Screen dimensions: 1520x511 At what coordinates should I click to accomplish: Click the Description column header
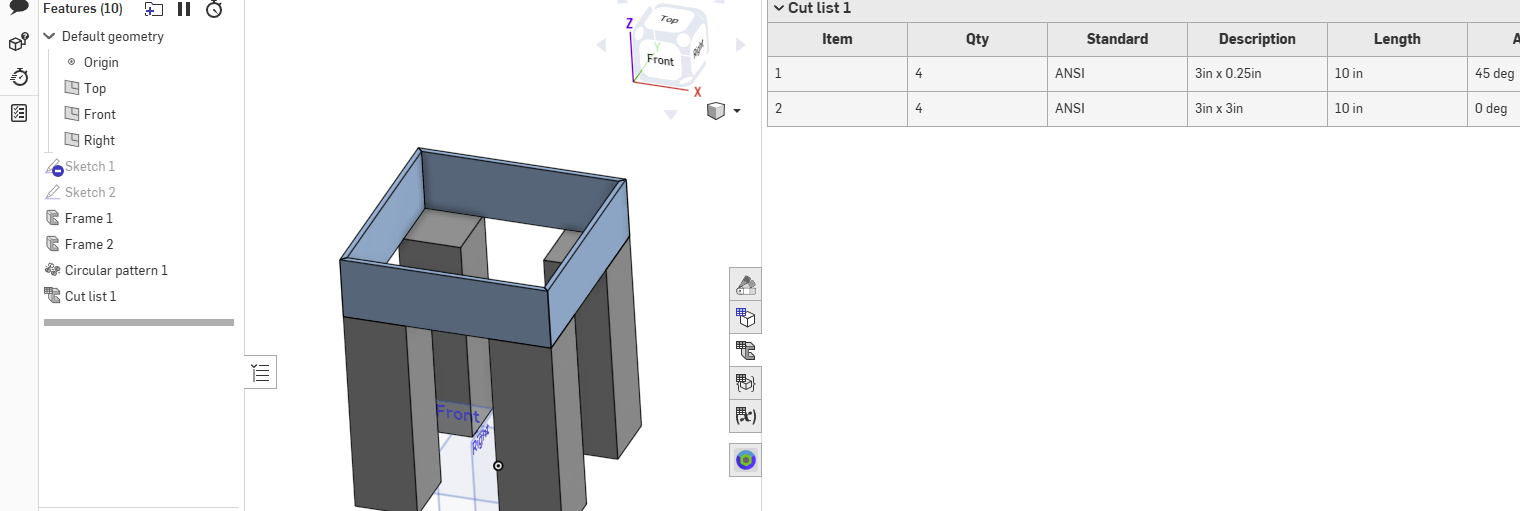click(1257, 39)
